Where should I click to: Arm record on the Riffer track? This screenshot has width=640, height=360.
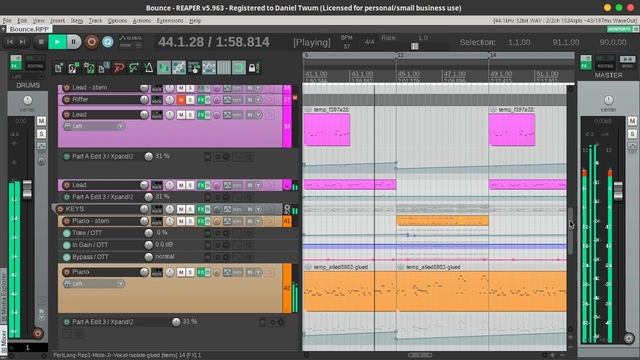[67, 100]
